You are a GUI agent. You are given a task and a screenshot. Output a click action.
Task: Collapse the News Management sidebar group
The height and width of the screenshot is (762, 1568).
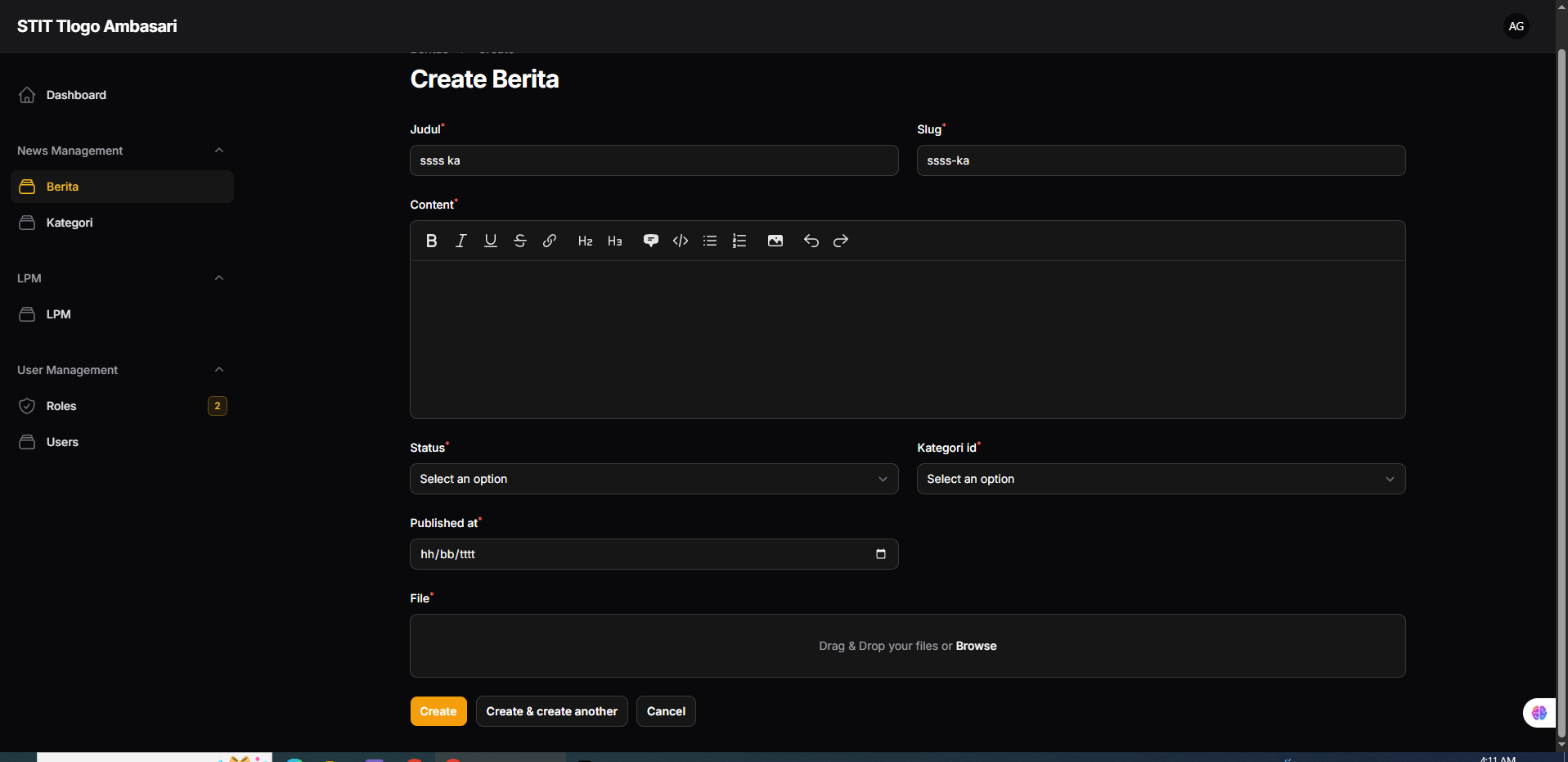(218, 151)
